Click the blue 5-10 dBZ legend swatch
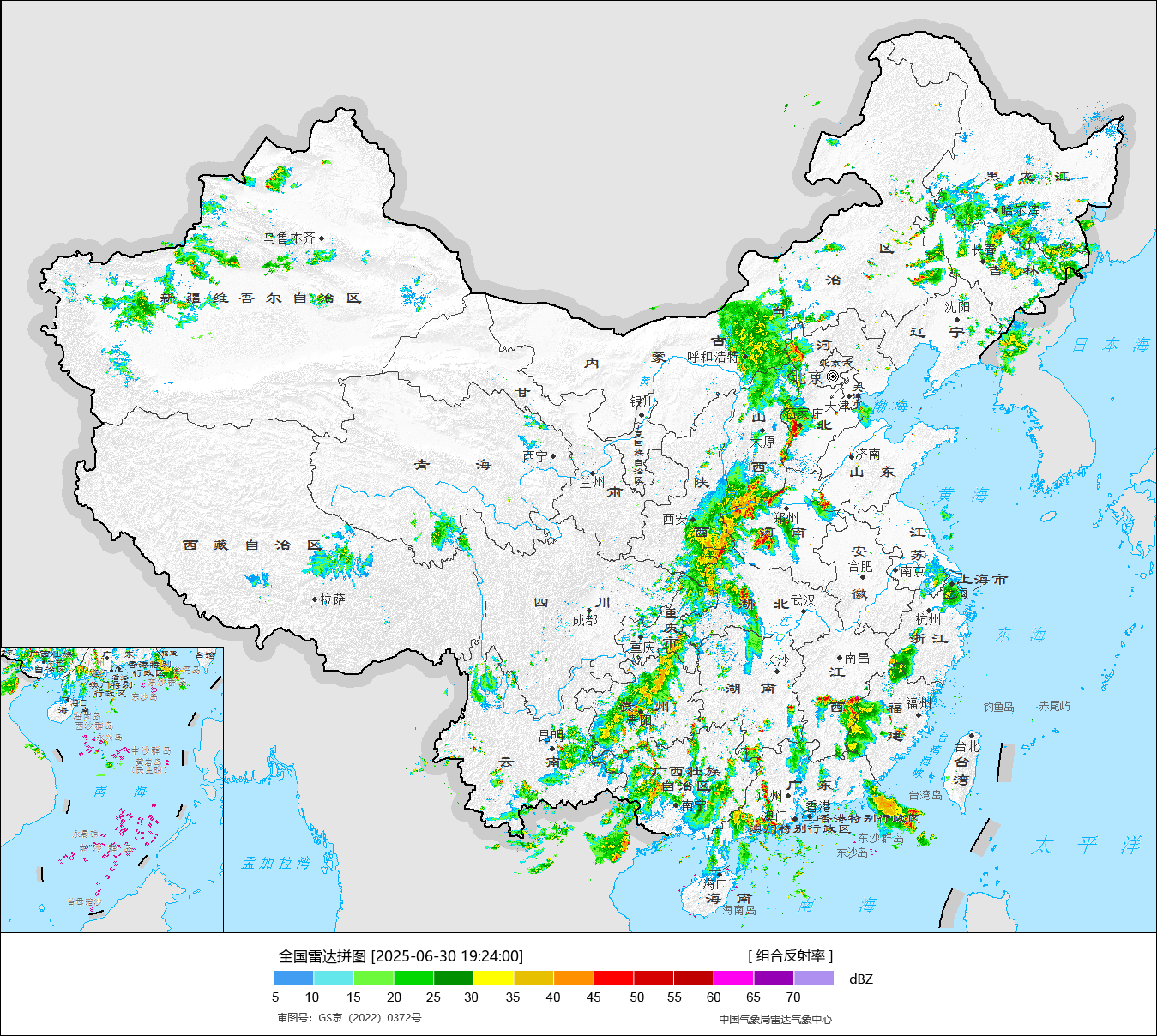Screen dimensions: 1157x1036 [x=293, y=978]
